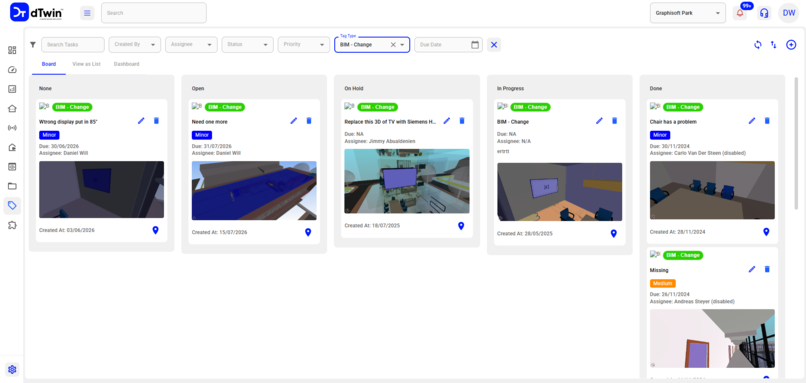Click Minor badge on 'Chair has a problem'
Image resolution: width=806 pixels, height=383 pixels.
tap(660, 135)
